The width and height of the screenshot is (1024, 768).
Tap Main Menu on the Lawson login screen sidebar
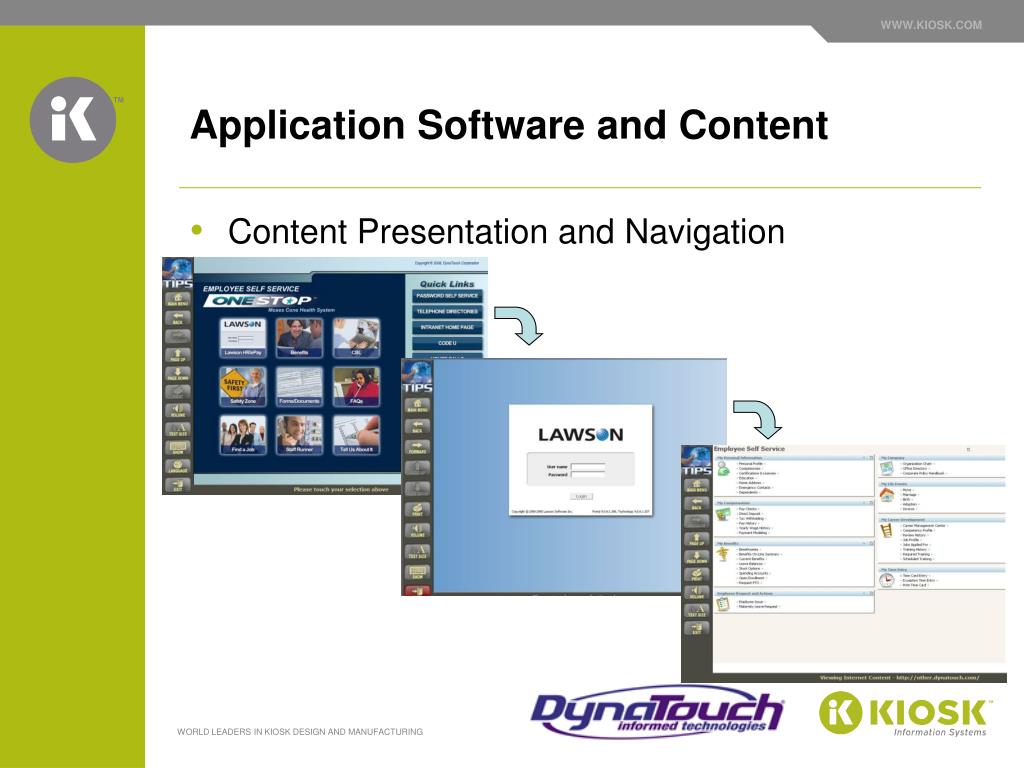(x=417, y=406)
